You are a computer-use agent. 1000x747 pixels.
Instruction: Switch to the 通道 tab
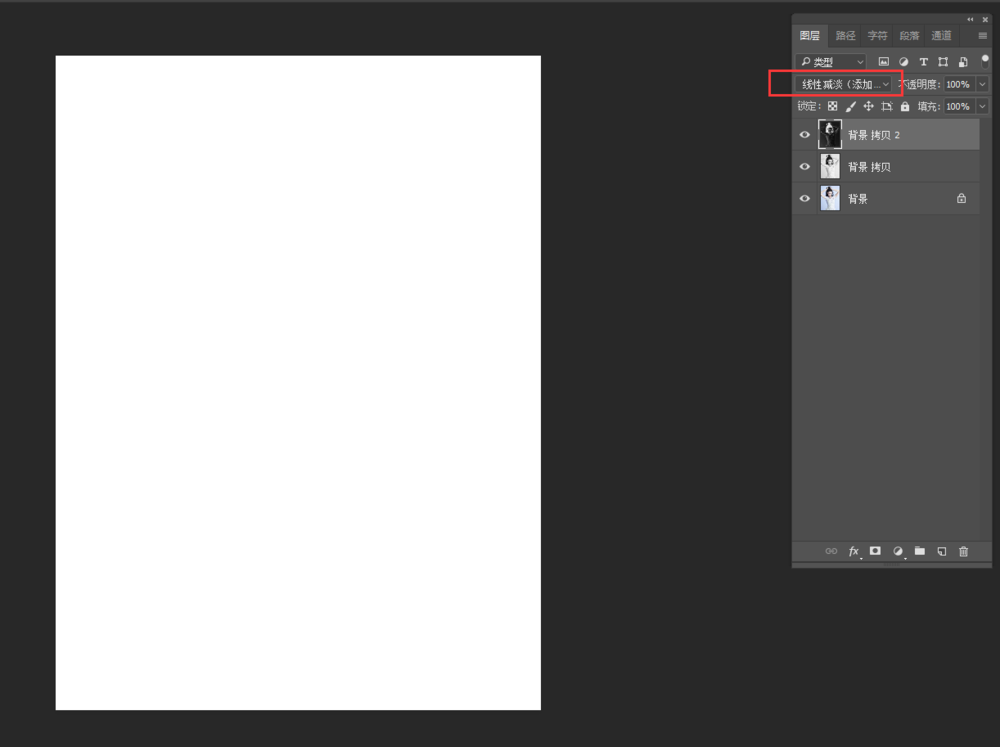pyautogui.click(x=941, y=35)
